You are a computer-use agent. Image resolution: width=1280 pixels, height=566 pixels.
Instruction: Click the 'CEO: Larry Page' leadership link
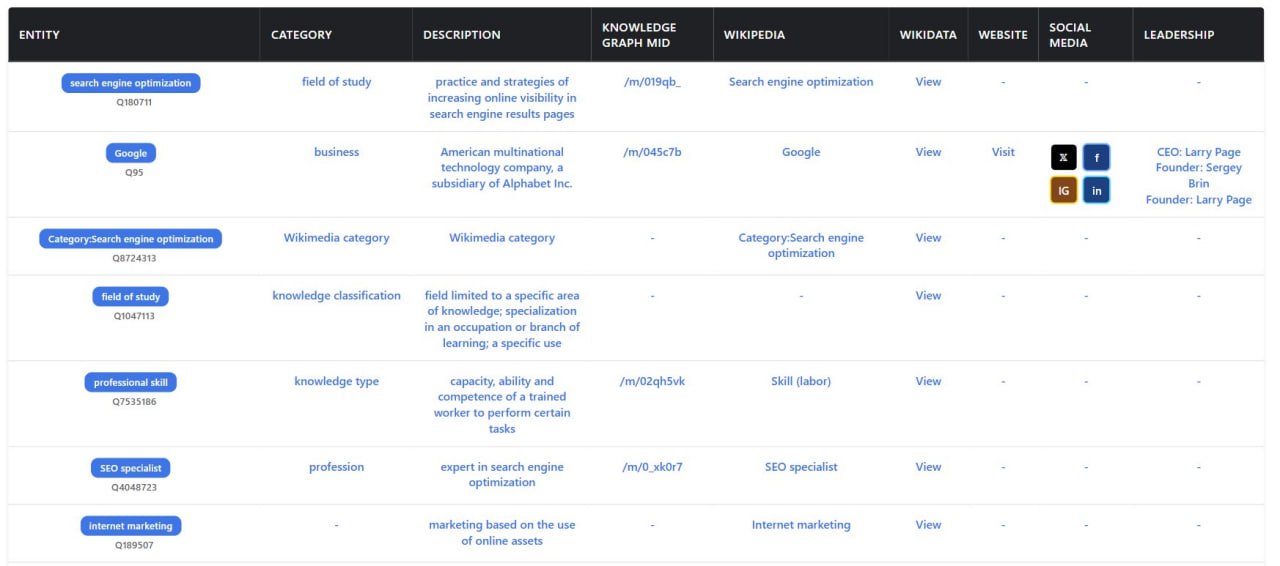(1198, 152)
